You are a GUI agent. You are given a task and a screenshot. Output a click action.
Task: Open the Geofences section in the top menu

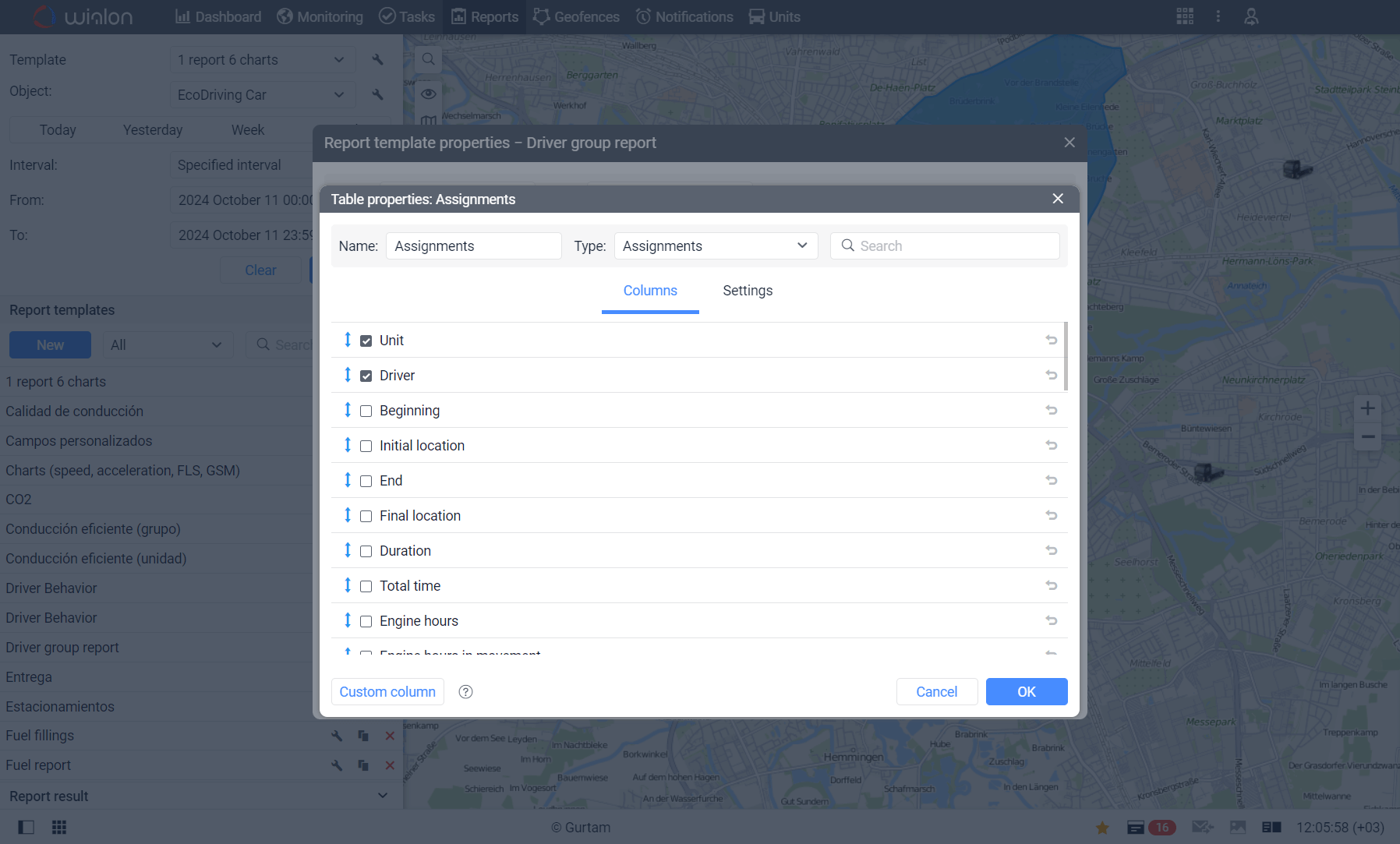576,16
